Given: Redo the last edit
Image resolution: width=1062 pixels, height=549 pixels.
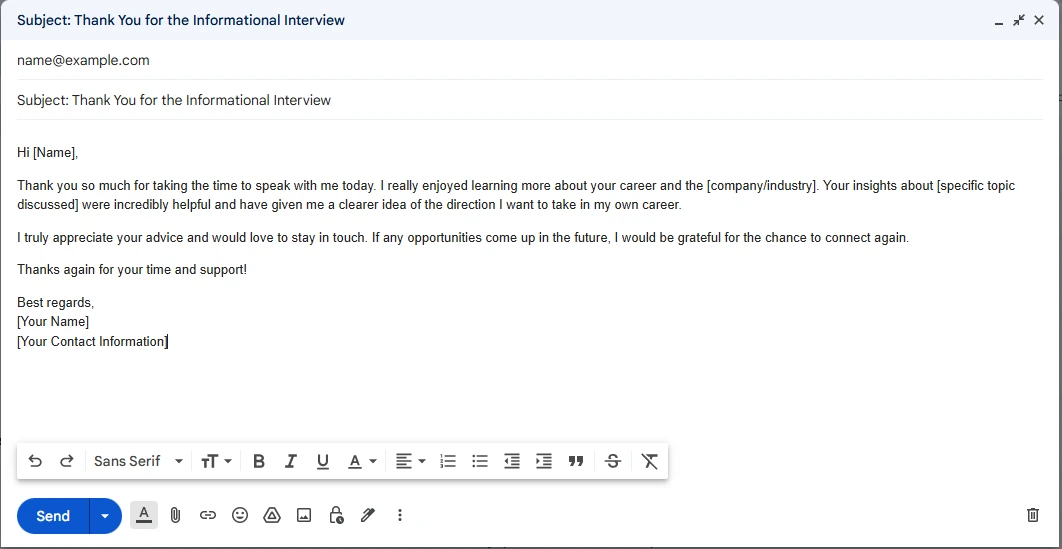Looking at the screenshot, I should coord(66,461).
